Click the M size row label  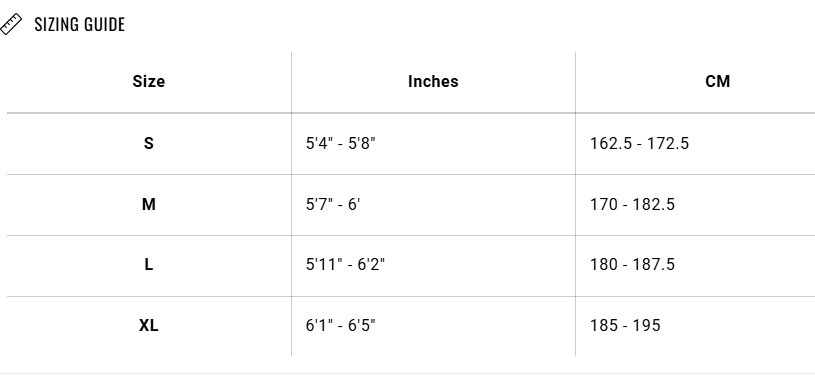point(149,204)
